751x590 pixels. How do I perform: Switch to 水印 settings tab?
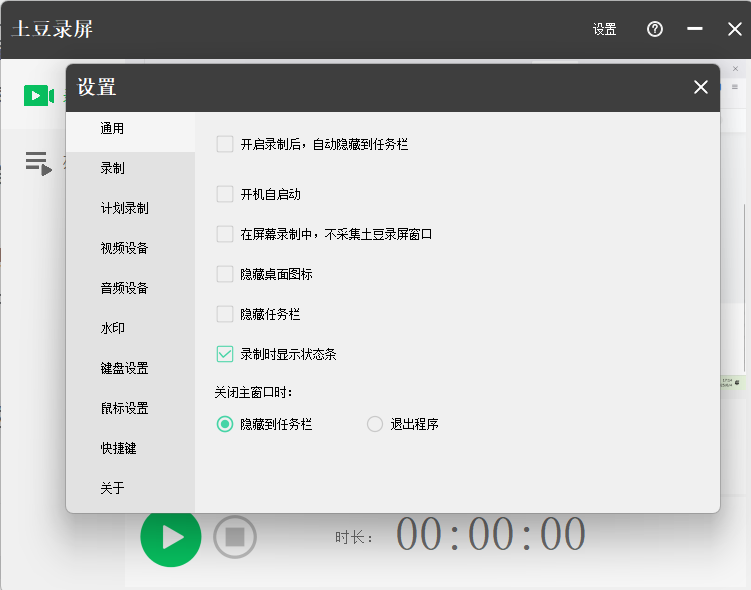pos(130,328)
